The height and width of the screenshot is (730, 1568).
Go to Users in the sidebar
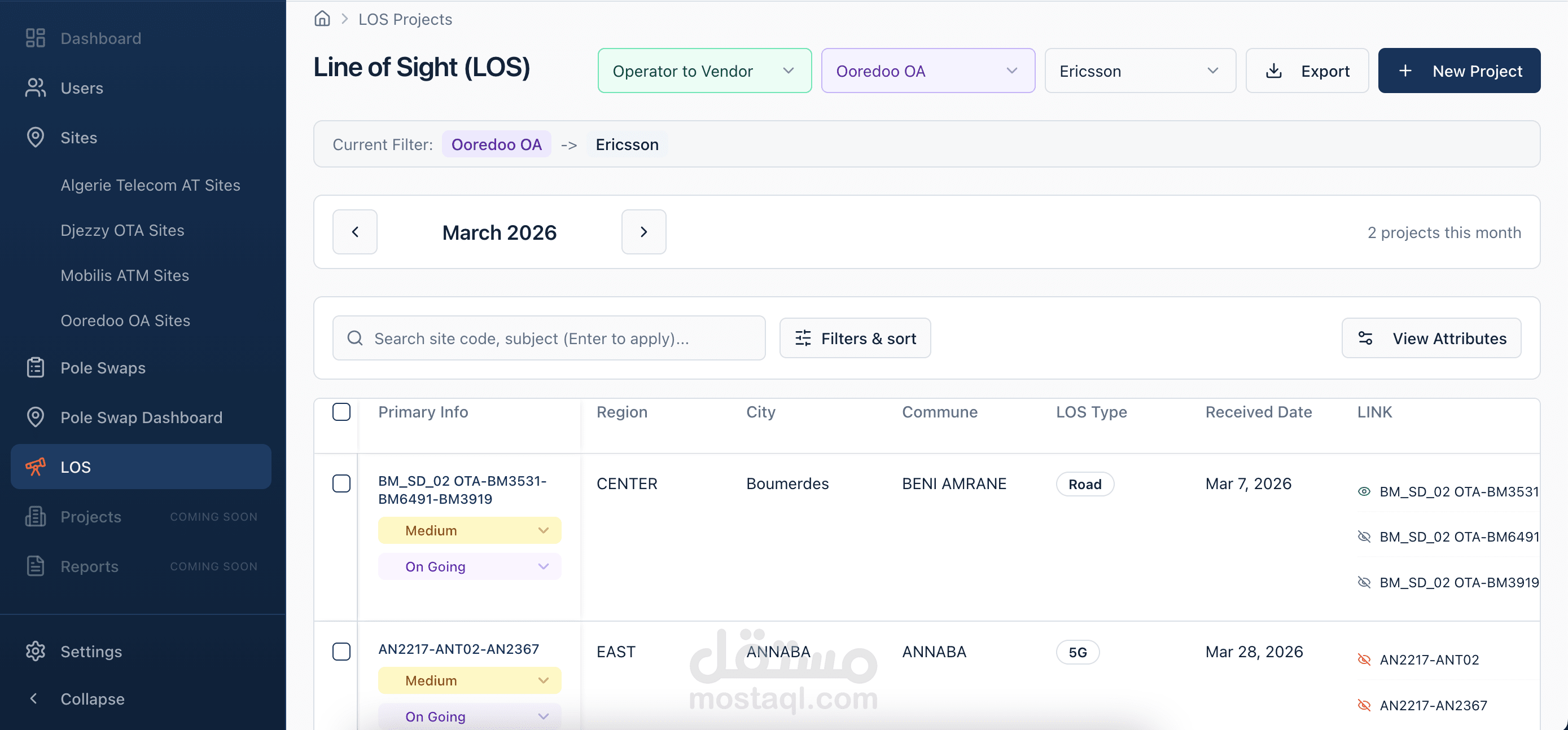click(x=82, y=88)
